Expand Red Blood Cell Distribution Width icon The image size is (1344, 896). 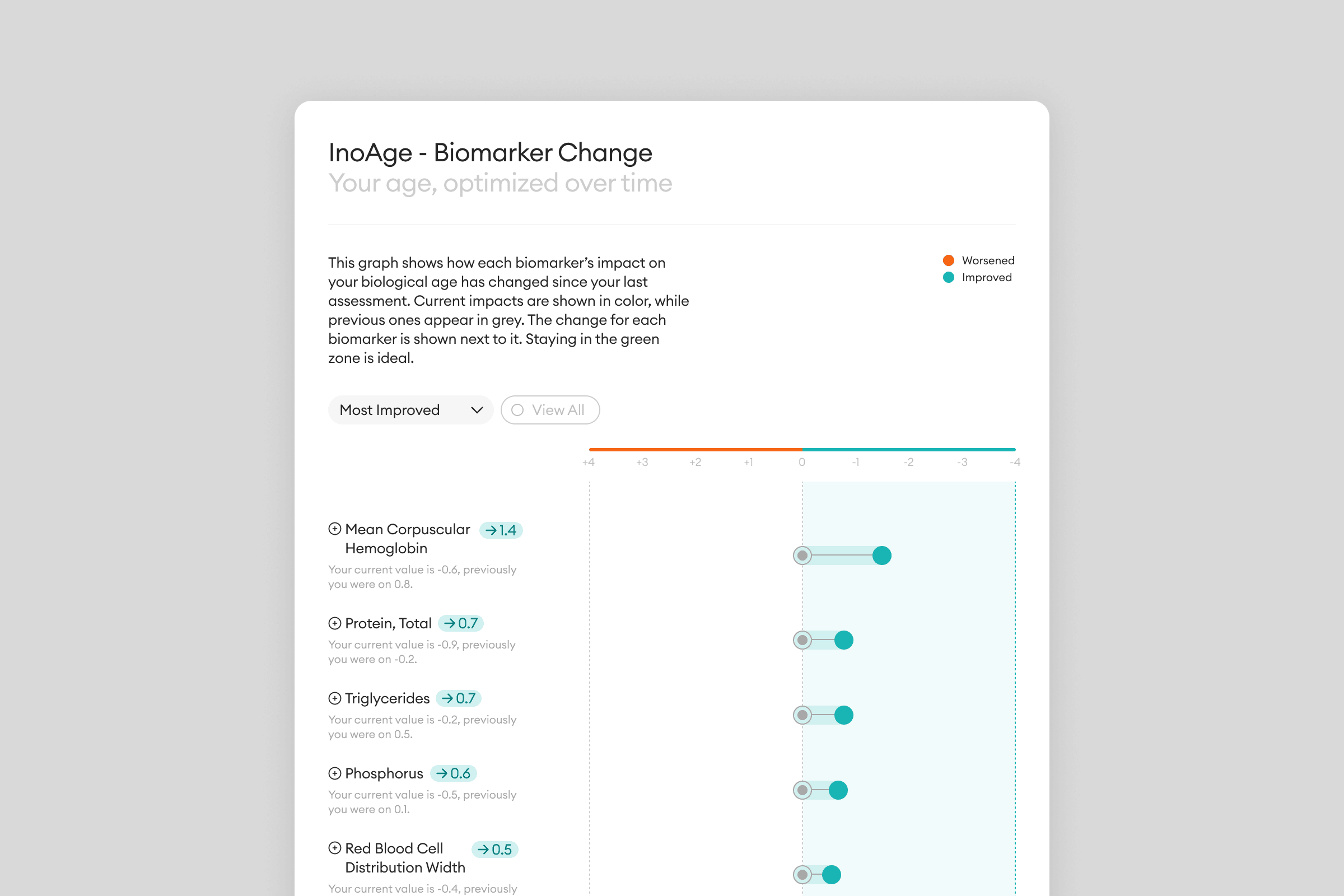pyautogui.click(x=335, y=848)
